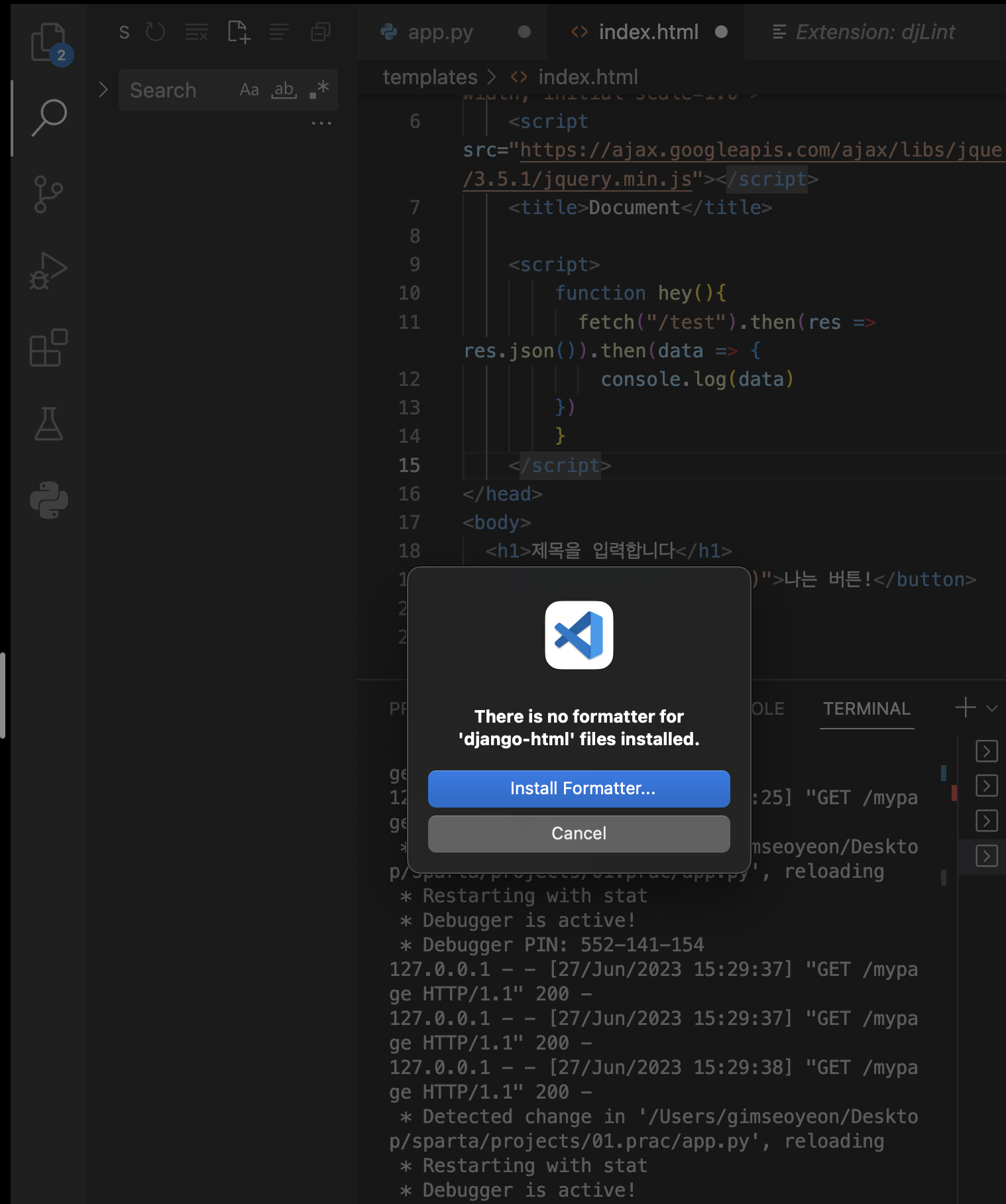Toggle search details ellipsis
The width and height of the screenshot is (1006, 1204).
(321, 123)
